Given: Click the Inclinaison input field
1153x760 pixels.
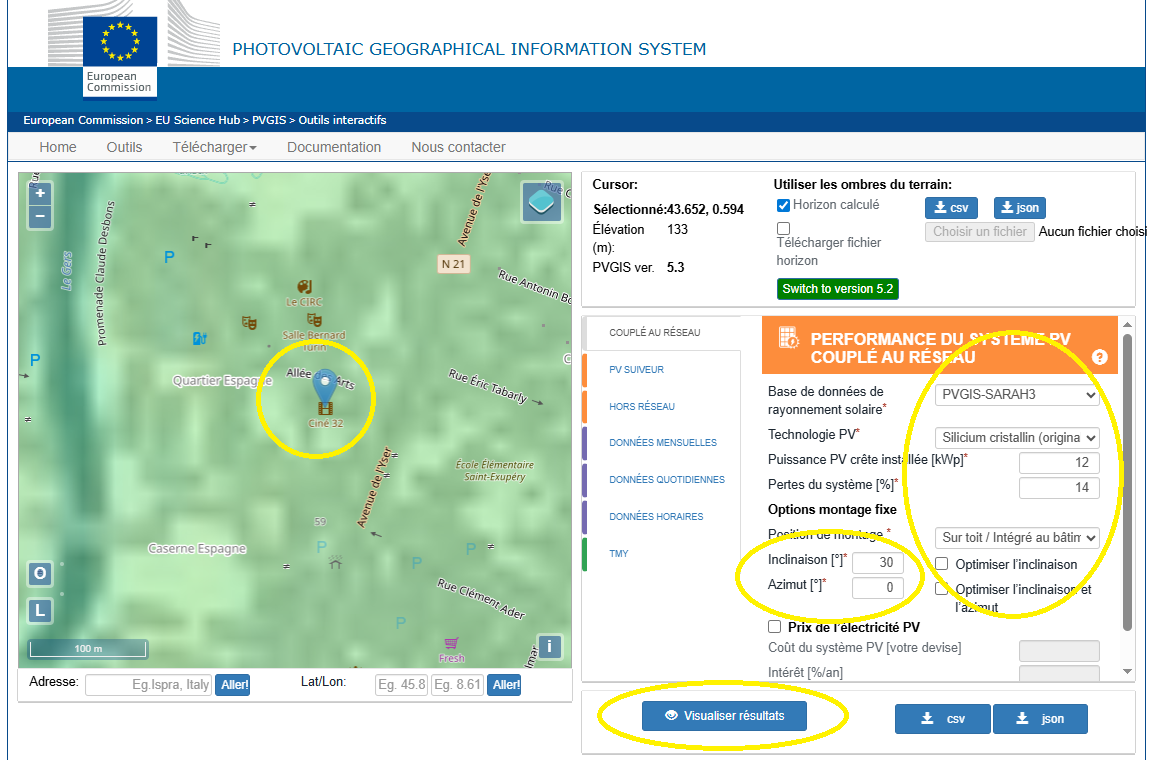Looking at the screenshot, I should (878, 562).
